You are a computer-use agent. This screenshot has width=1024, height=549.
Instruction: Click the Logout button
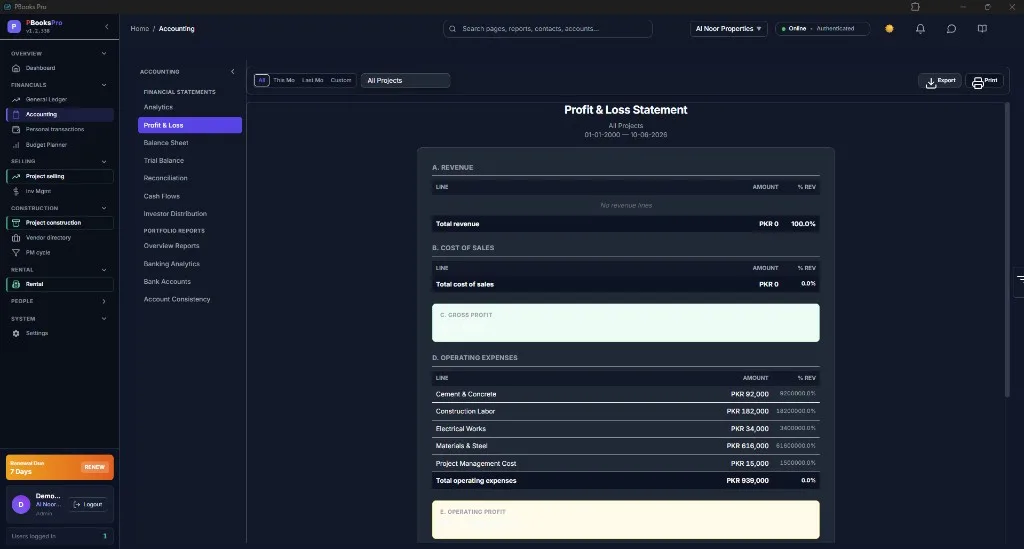click(88, 504)
